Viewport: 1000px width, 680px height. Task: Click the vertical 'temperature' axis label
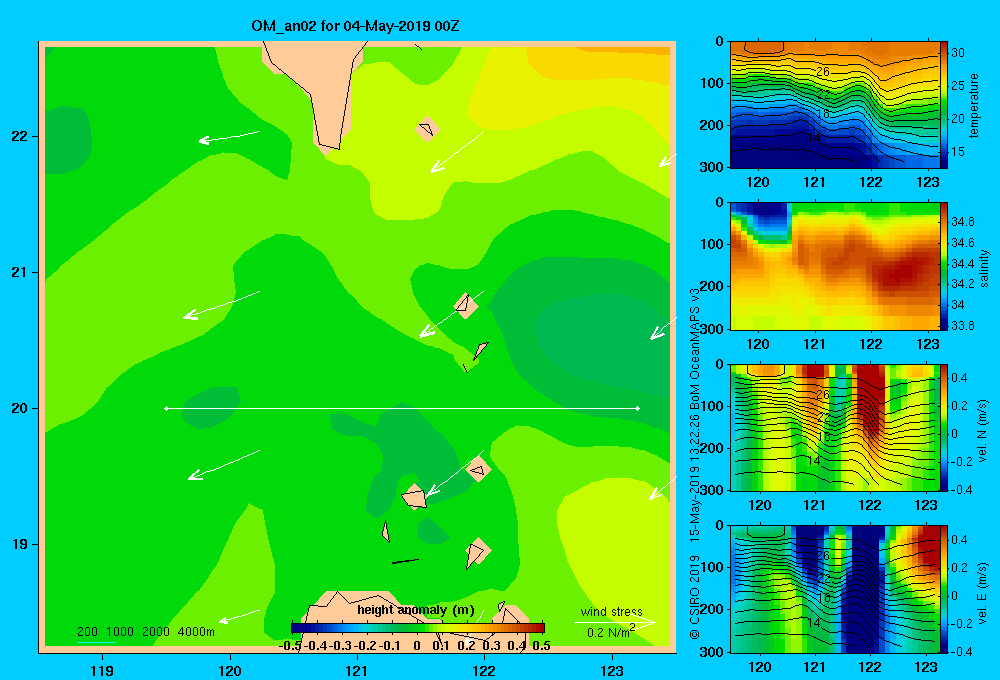[974, 105]
